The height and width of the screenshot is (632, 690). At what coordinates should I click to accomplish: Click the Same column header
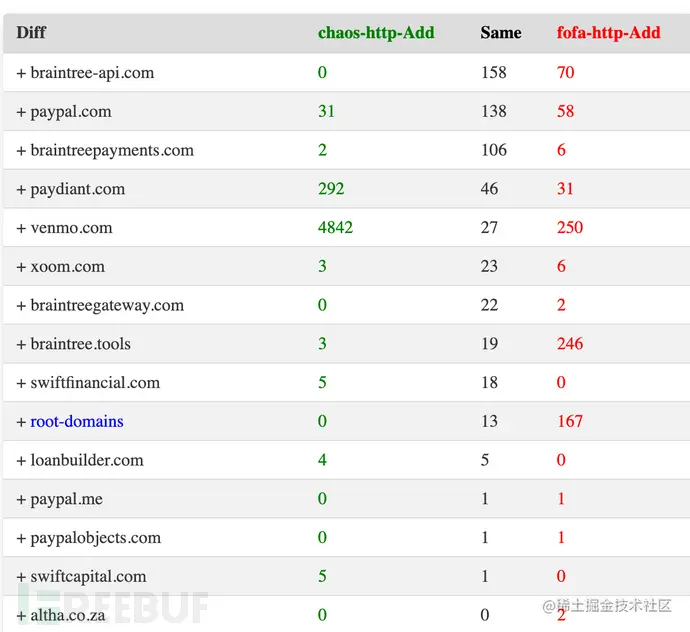pyautogui.click(x=501, y=33)
